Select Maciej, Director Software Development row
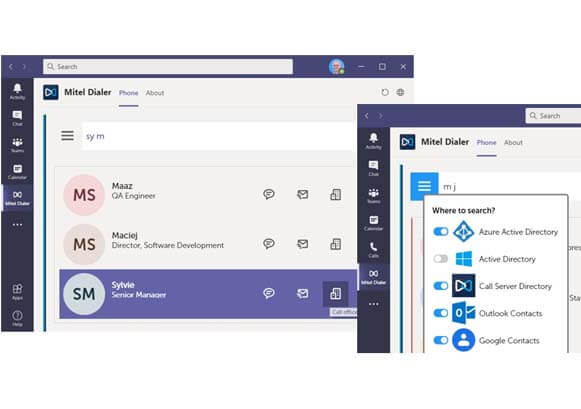Viewport: 581px width, 409px height. tap(208, 244)
